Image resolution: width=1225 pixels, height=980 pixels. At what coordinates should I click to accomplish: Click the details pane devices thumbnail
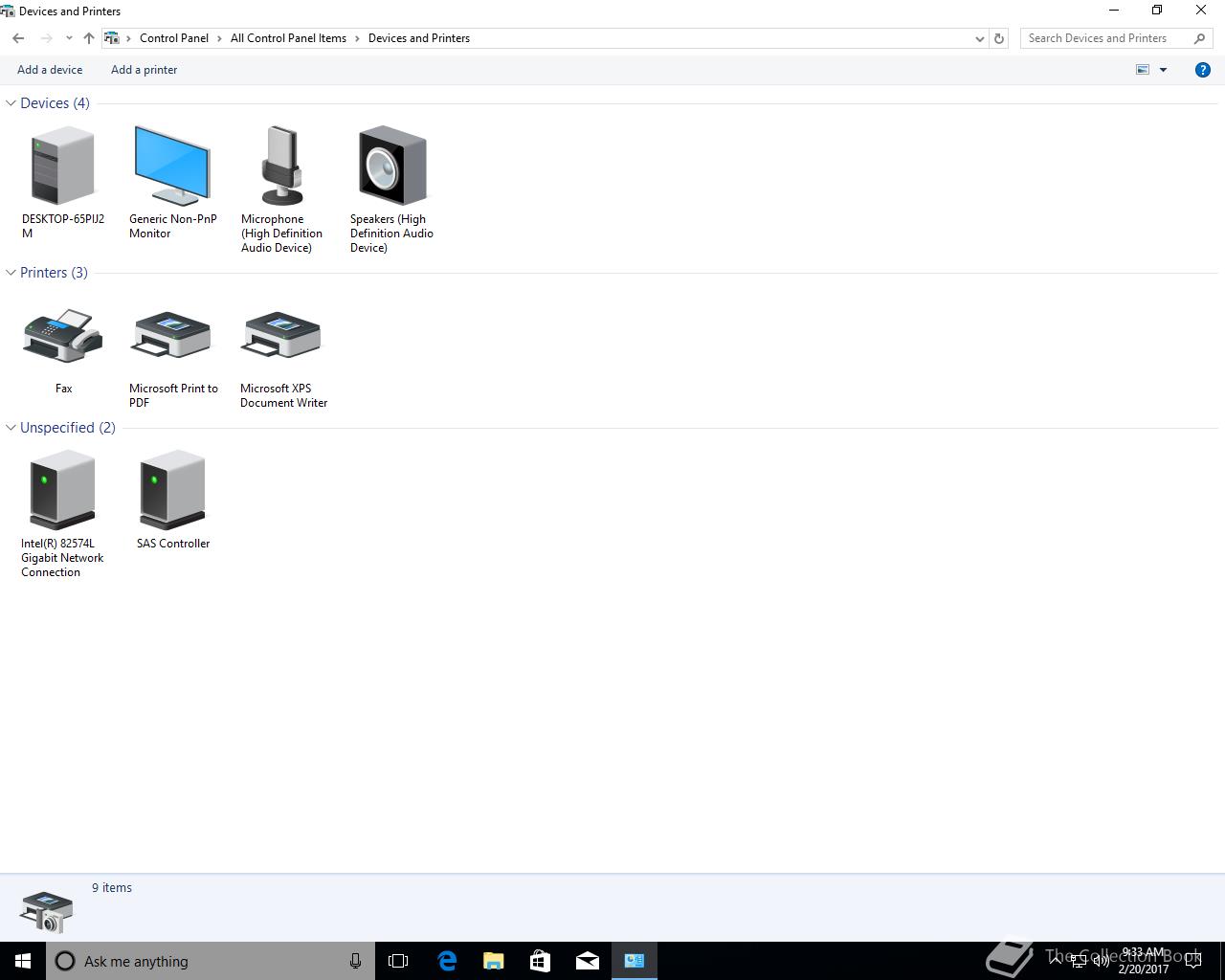click(46, 911)
